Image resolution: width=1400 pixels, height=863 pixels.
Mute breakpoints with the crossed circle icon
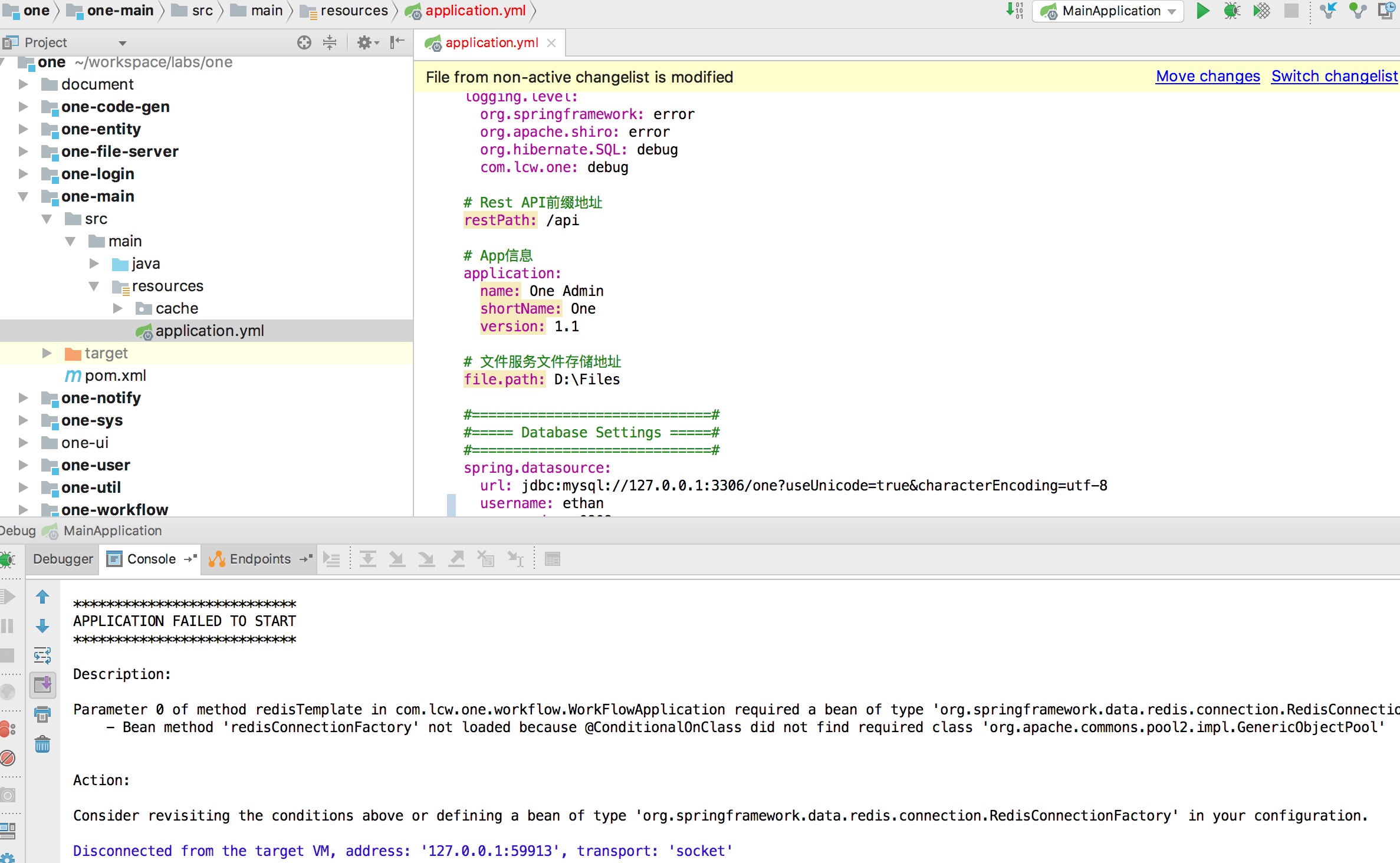tap(8, 759)
